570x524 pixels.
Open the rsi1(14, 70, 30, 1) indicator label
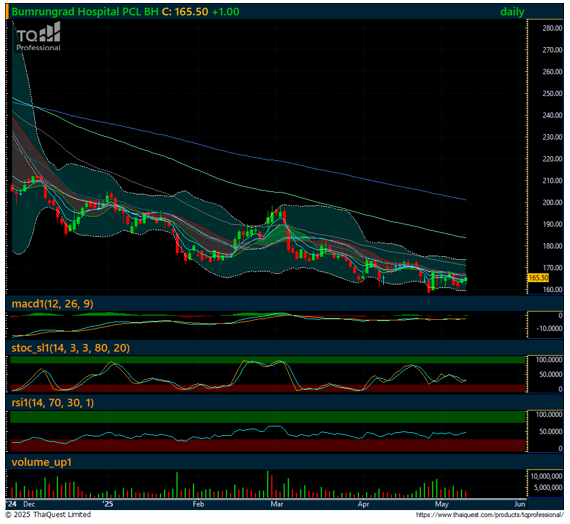(53, 403)
